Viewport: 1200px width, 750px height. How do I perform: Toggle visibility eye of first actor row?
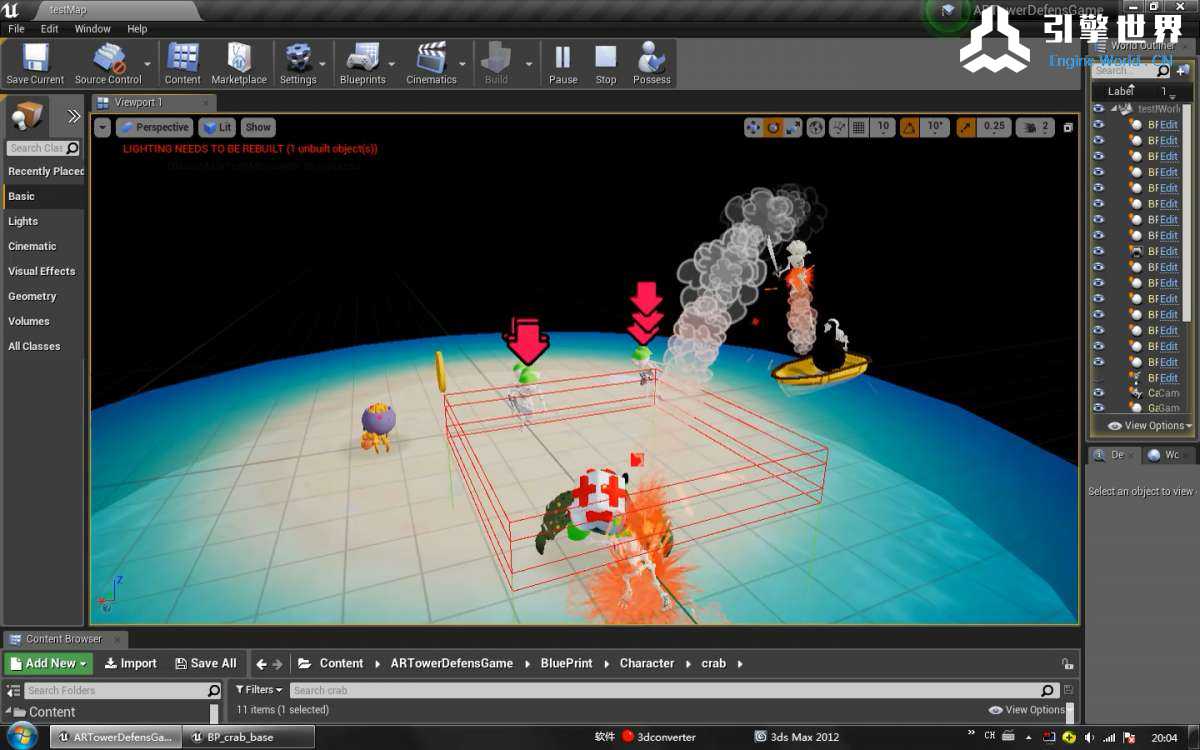click(x=1098, y=124)
